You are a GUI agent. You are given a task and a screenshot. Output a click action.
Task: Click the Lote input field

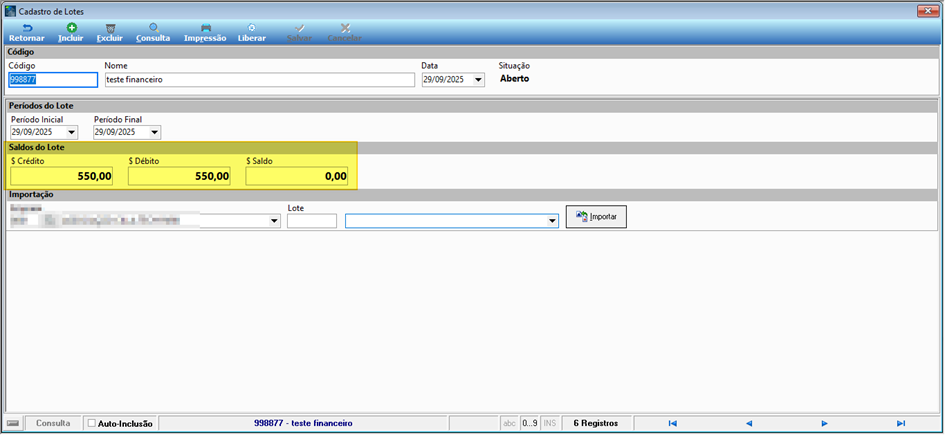(312, 221)
